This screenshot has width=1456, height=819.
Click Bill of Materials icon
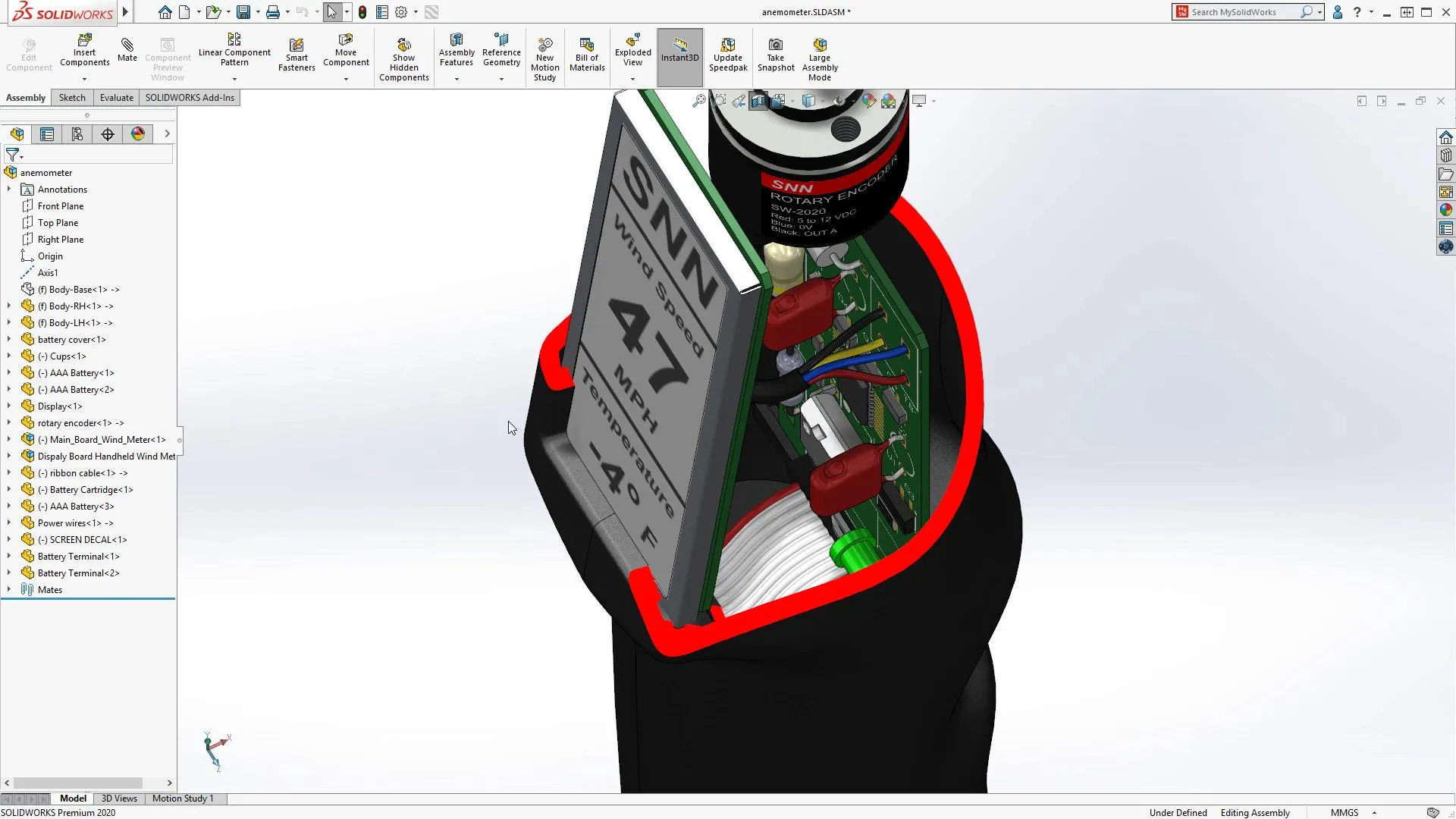pyautogui.click(x=587, y=55)
